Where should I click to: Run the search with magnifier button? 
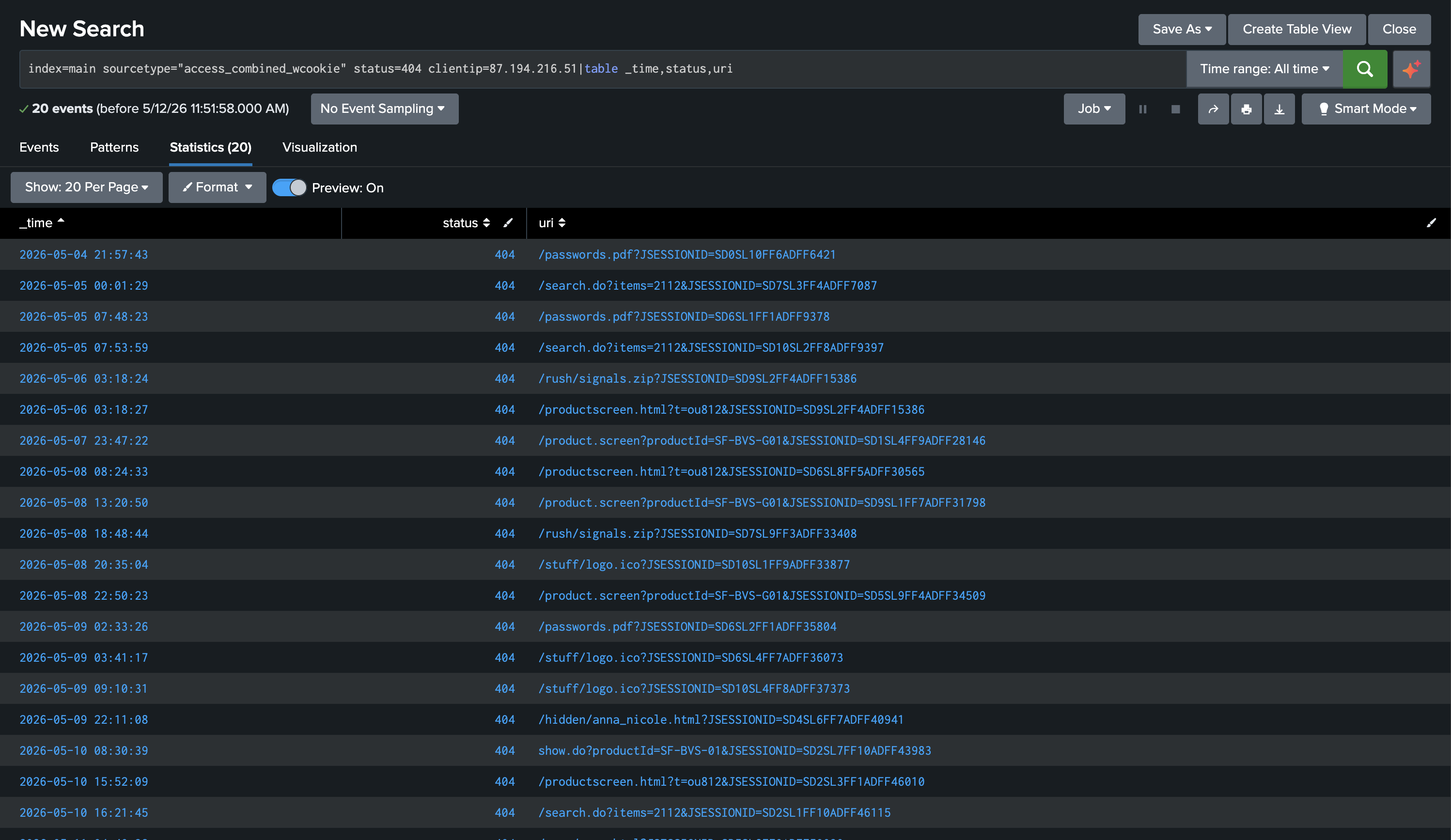tap(1364, 69)
